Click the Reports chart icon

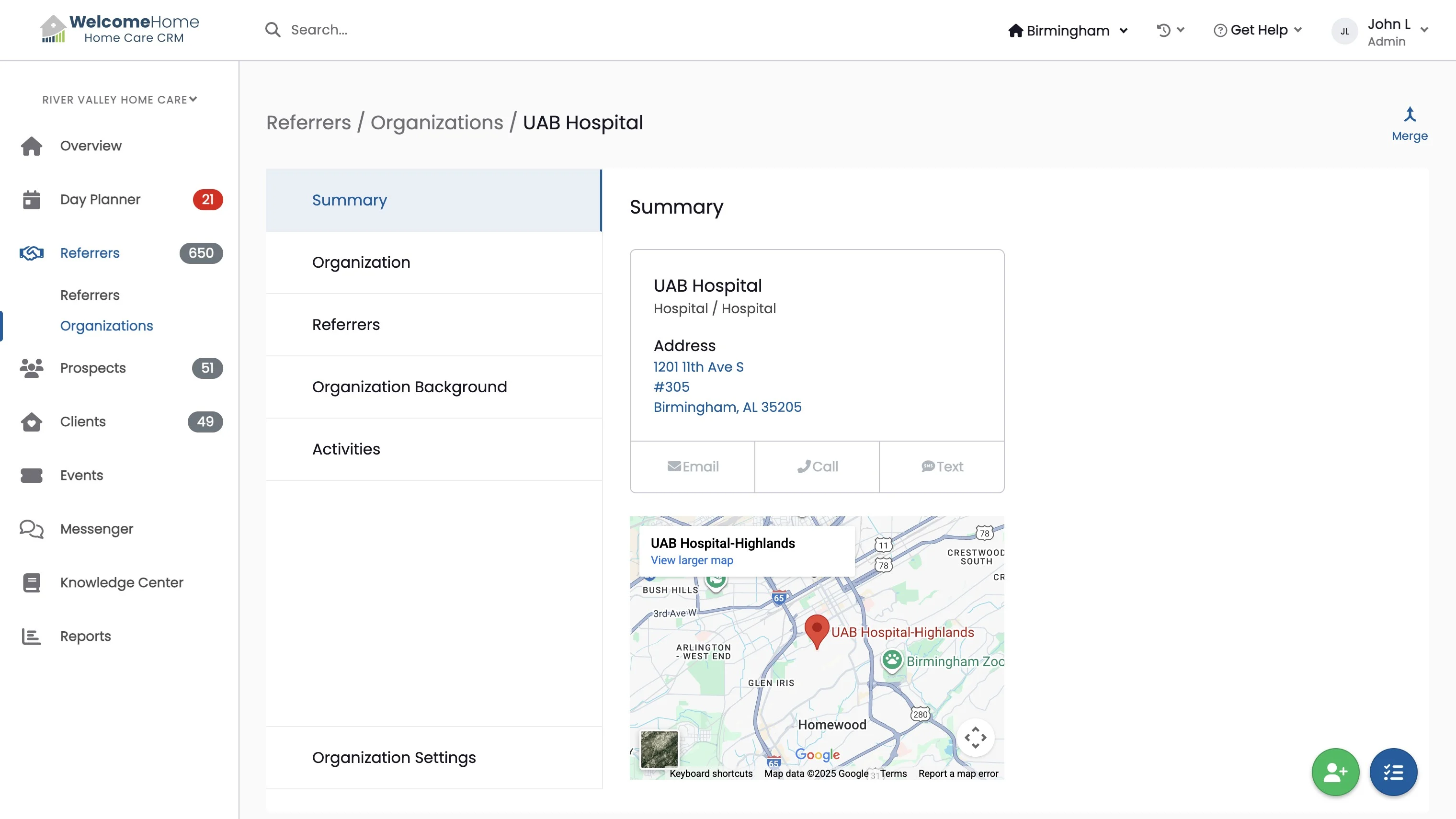point(32,637)
